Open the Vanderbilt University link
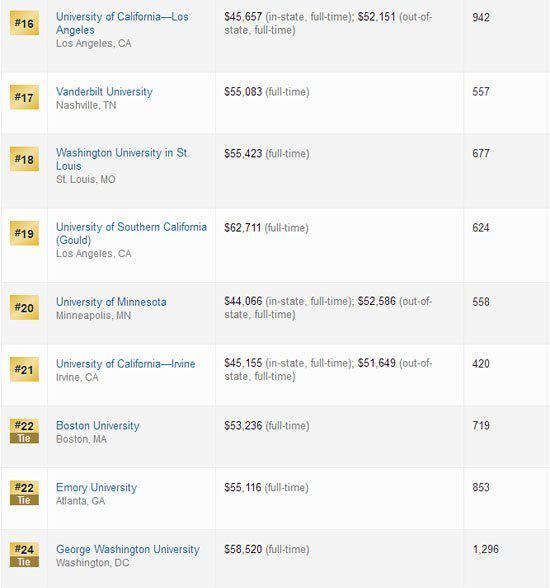550x588 pixels. click(x=104, y=92)
